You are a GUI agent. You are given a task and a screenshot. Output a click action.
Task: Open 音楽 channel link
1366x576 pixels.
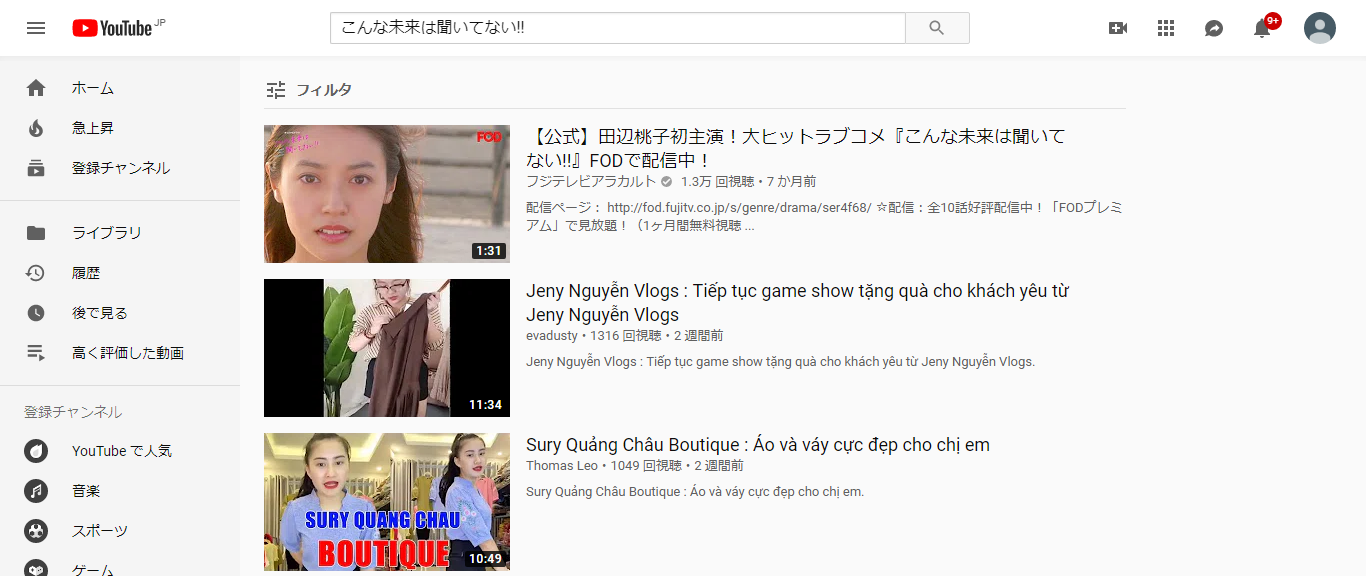pyautogui.click(x=86, y=491)
